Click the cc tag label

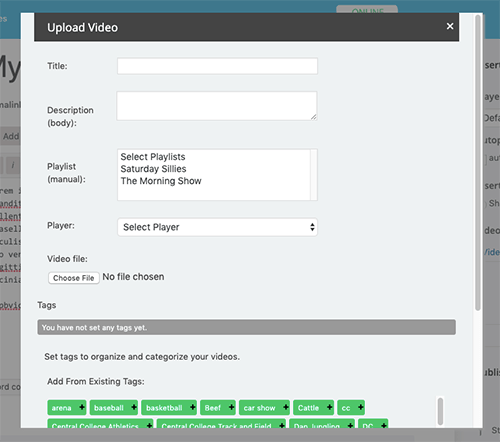[x=346, y=408]
